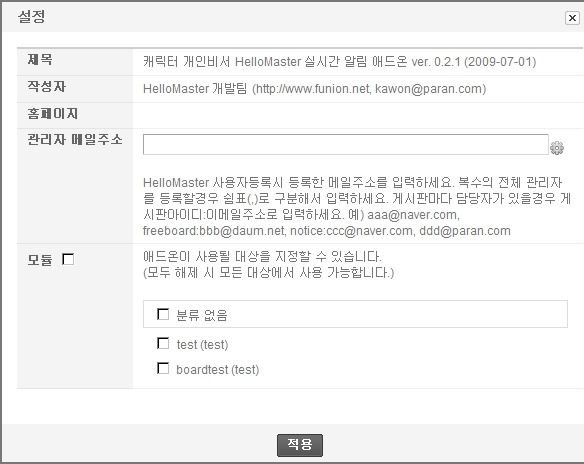Click the 모듈 row label
This screenshot has width=584, height=464.
[40, 260]
